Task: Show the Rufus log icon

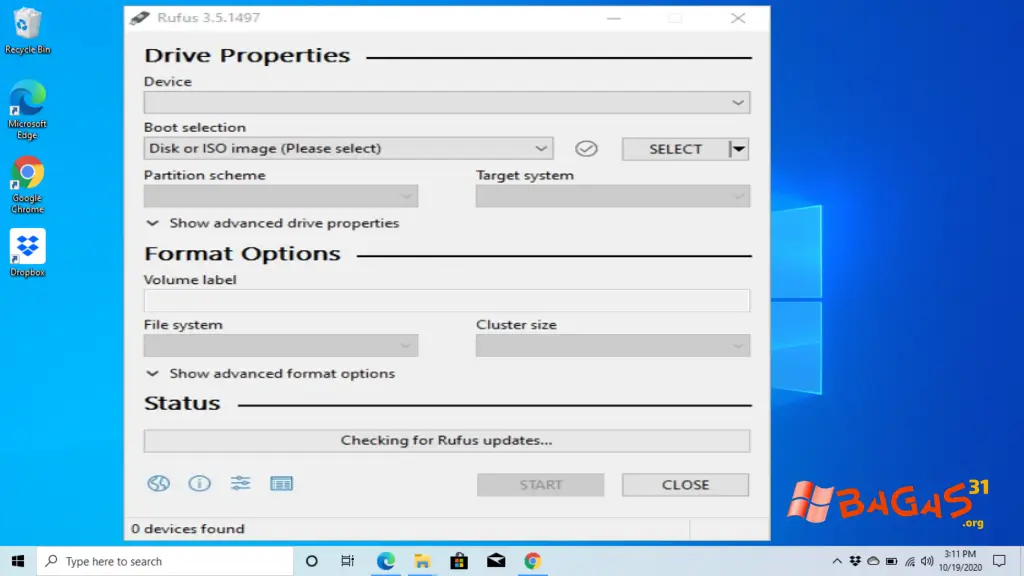Action: (281, 483)
